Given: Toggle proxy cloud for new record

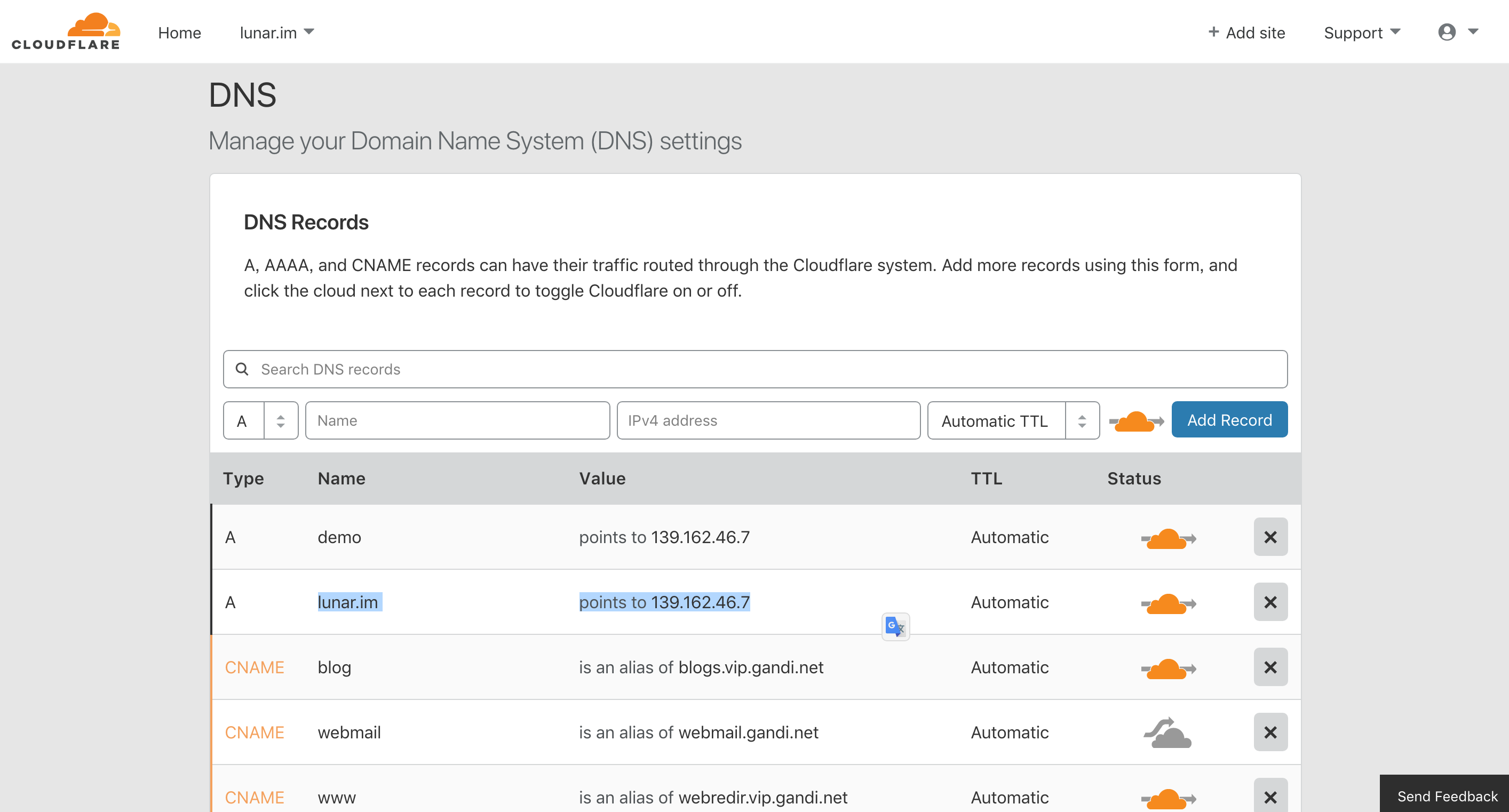Looking at the screenshot, I should pos(1137,421).
